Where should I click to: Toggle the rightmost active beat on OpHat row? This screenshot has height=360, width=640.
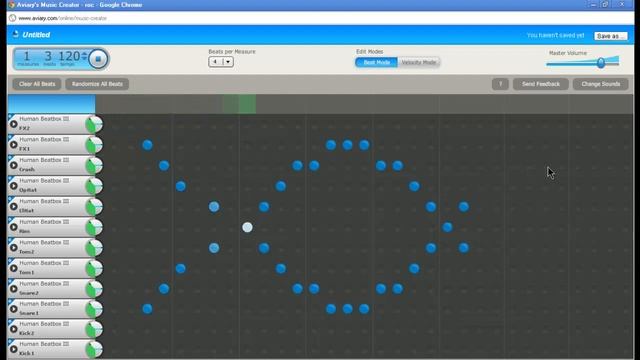[x=414, y=186]
